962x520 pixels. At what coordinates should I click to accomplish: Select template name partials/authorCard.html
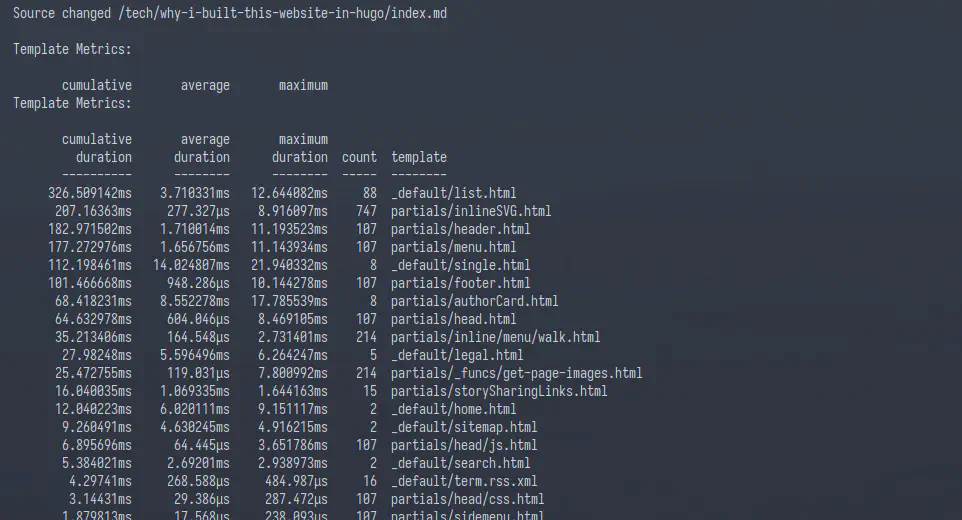click(x=475, y=301)
